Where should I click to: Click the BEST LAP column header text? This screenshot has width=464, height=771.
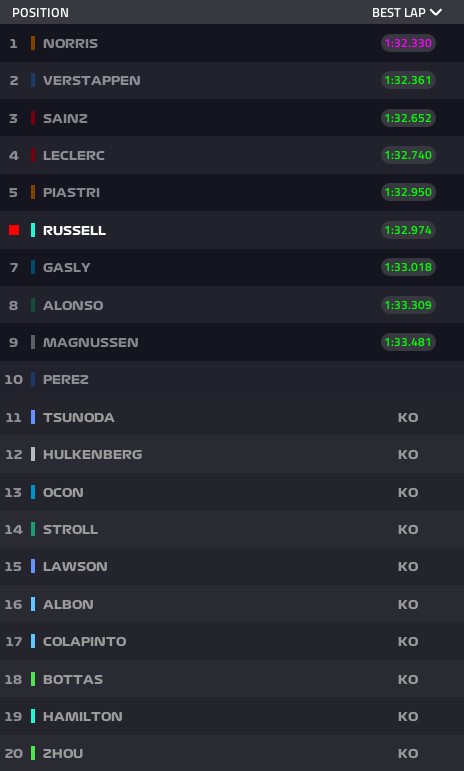(x=398, y=12)
